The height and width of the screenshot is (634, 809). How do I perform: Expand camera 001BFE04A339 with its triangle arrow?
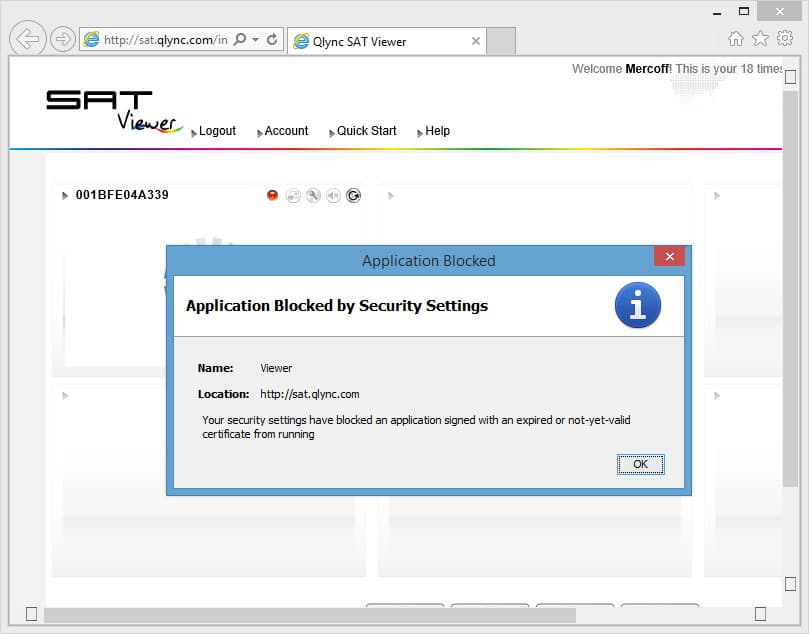click(x=65, y=196)
